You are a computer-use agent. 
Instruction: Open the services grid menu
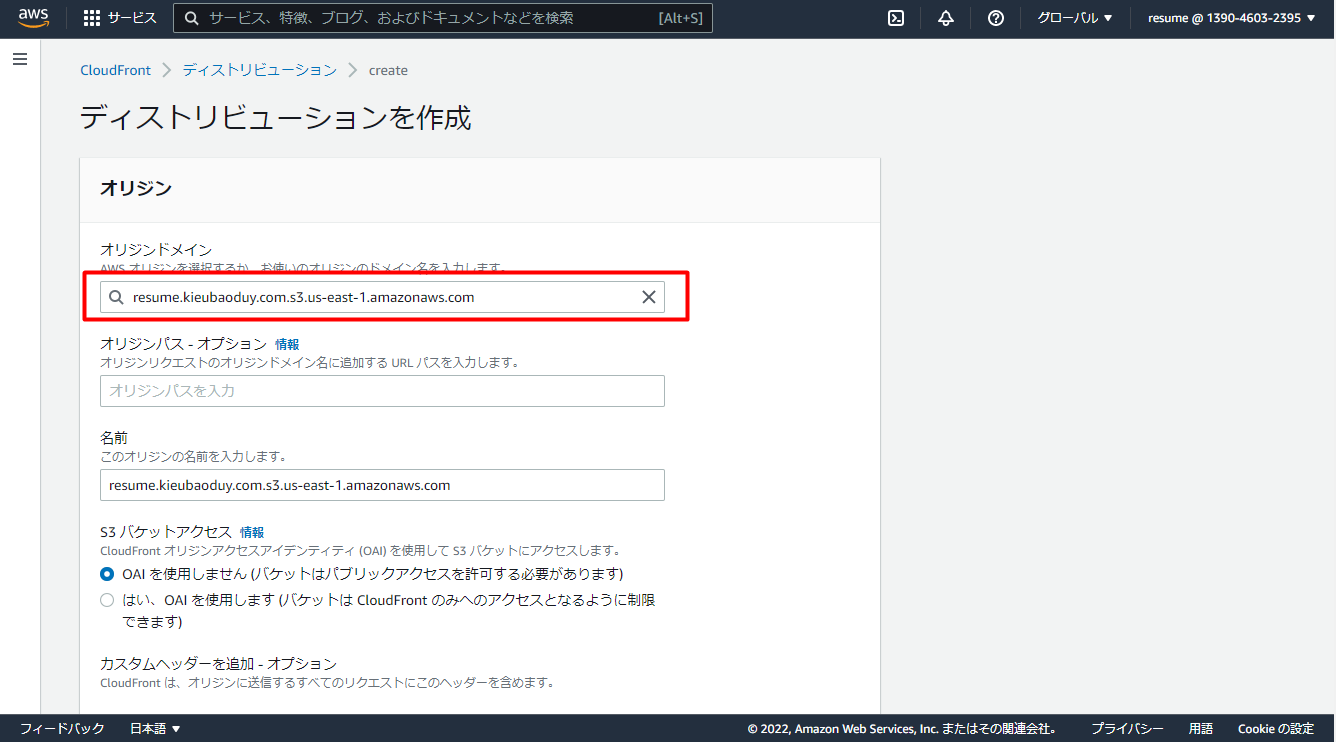tap(92, 18)
